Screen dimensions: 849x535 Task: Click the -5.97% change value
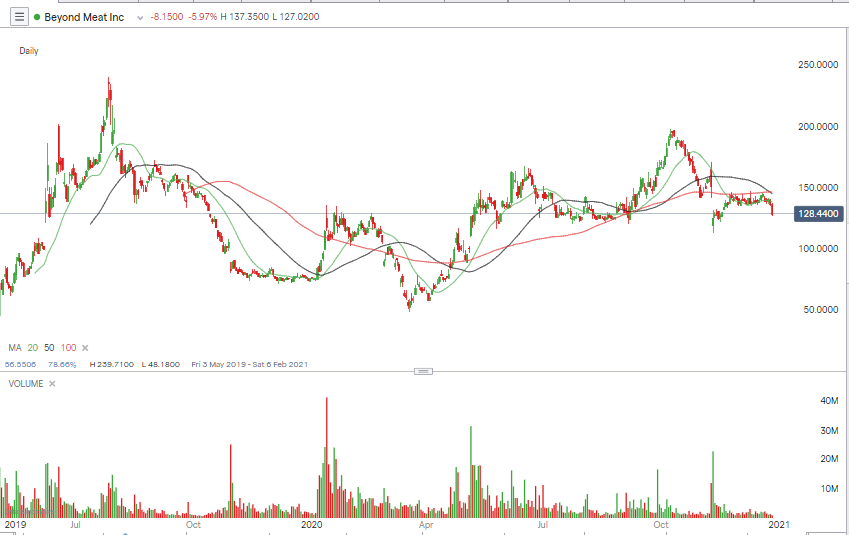pos(203,17)
